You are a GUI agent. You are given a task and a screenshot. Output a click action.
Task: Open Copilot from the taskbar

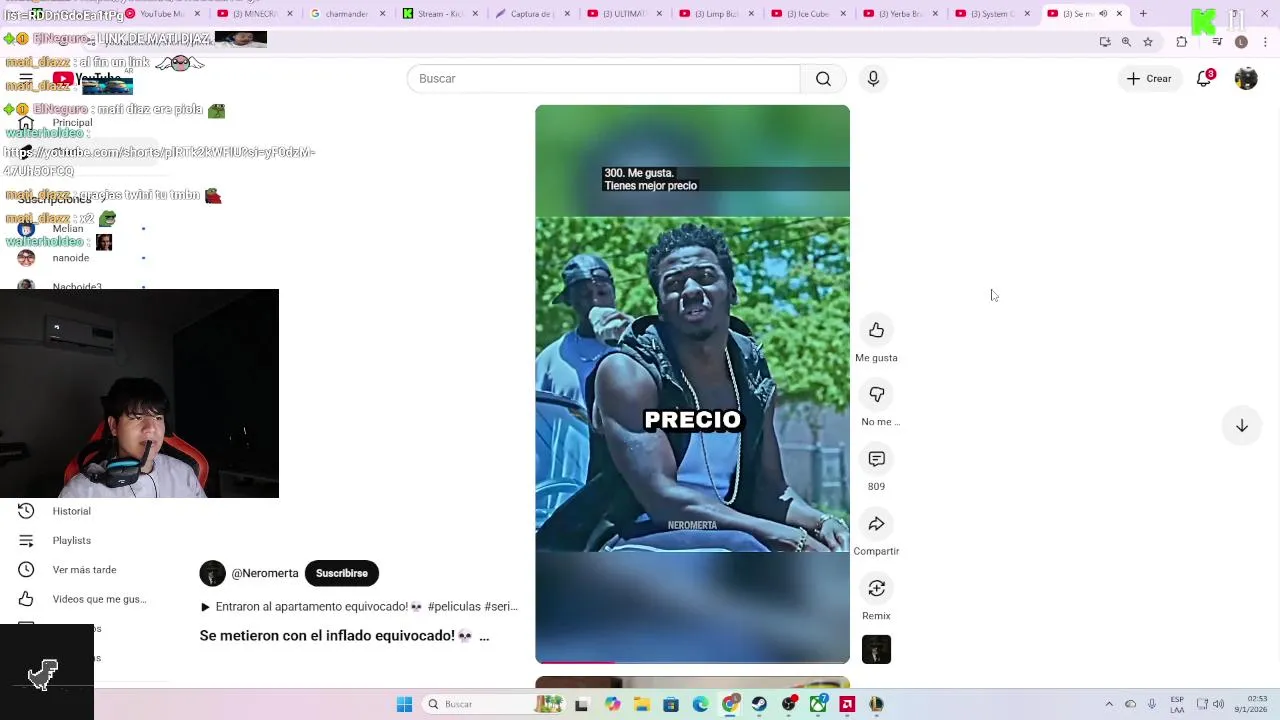click(x=612, y=704)
